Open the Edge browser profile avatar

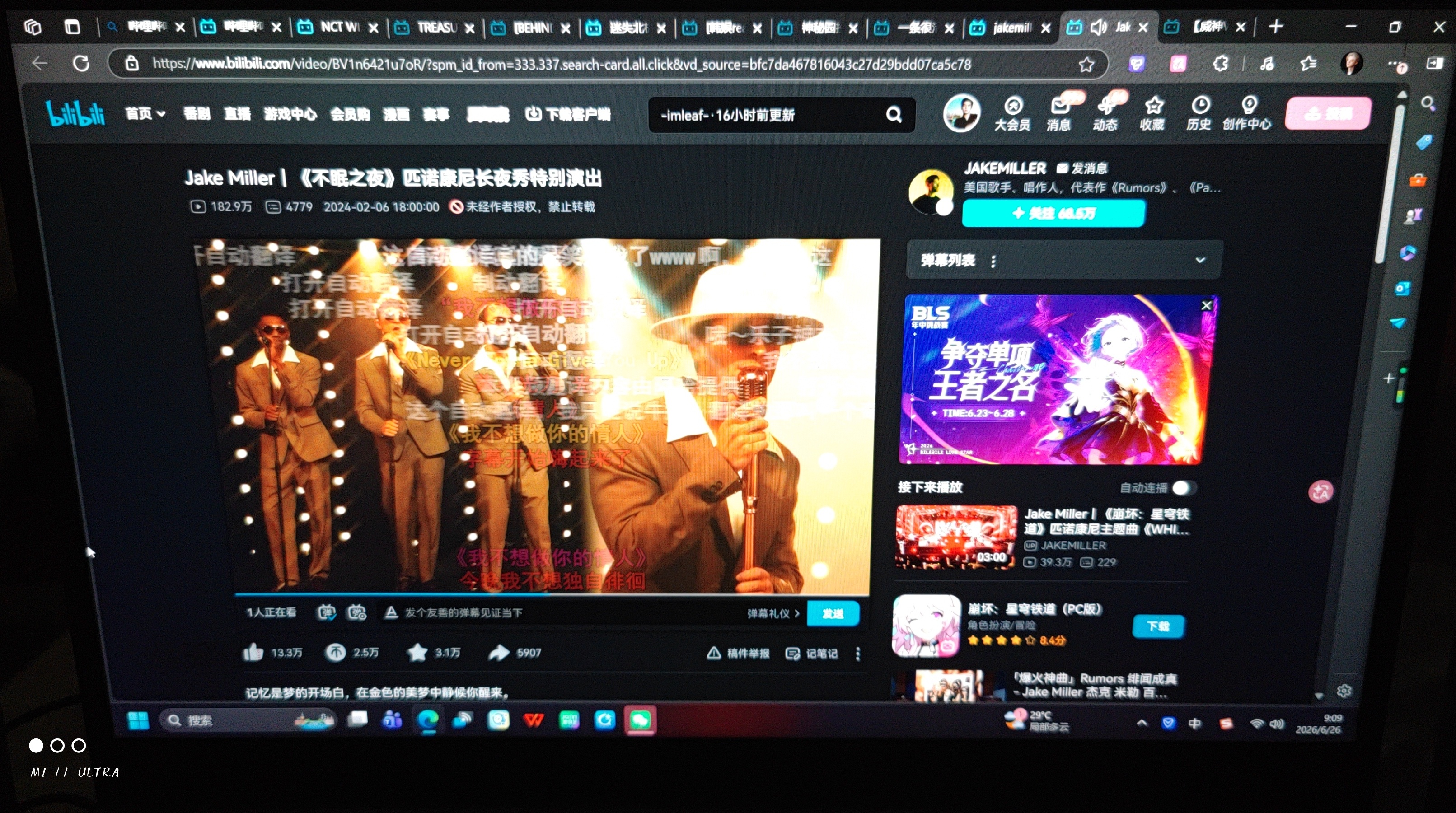(1352, 63)
